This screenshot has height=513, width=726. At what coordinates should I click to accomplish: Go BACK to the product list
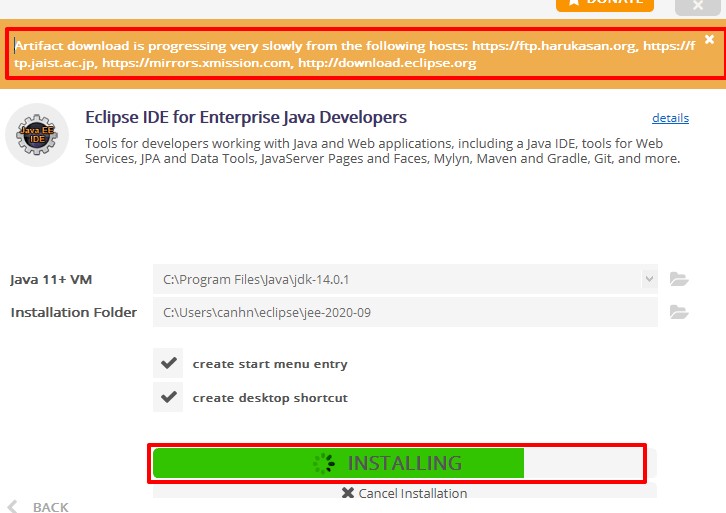[38, 507]
